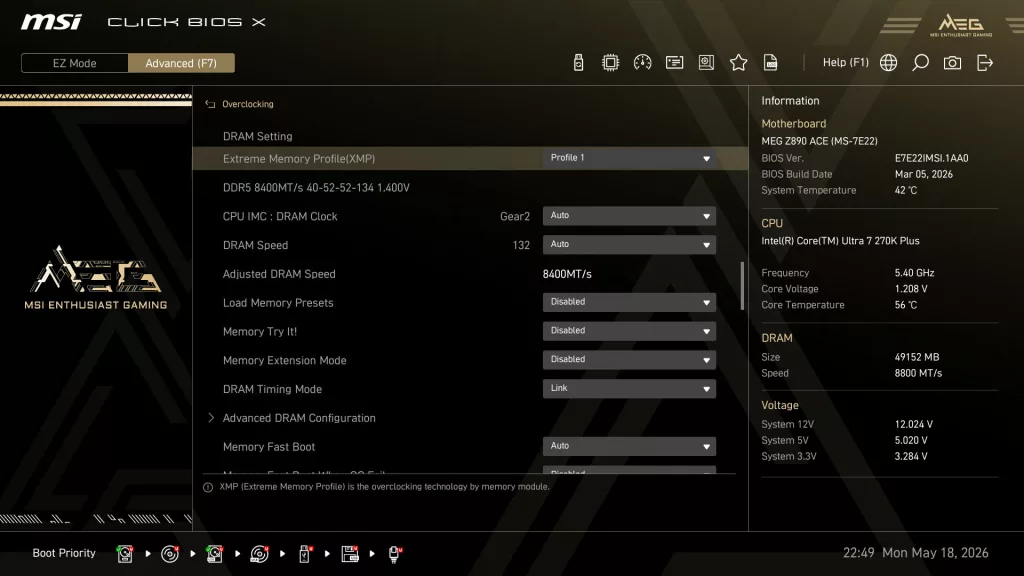This screenshot has height=576, width=1024.
Task: Click the 8400MT/s adjusted speed value
Action: (567, 274)
